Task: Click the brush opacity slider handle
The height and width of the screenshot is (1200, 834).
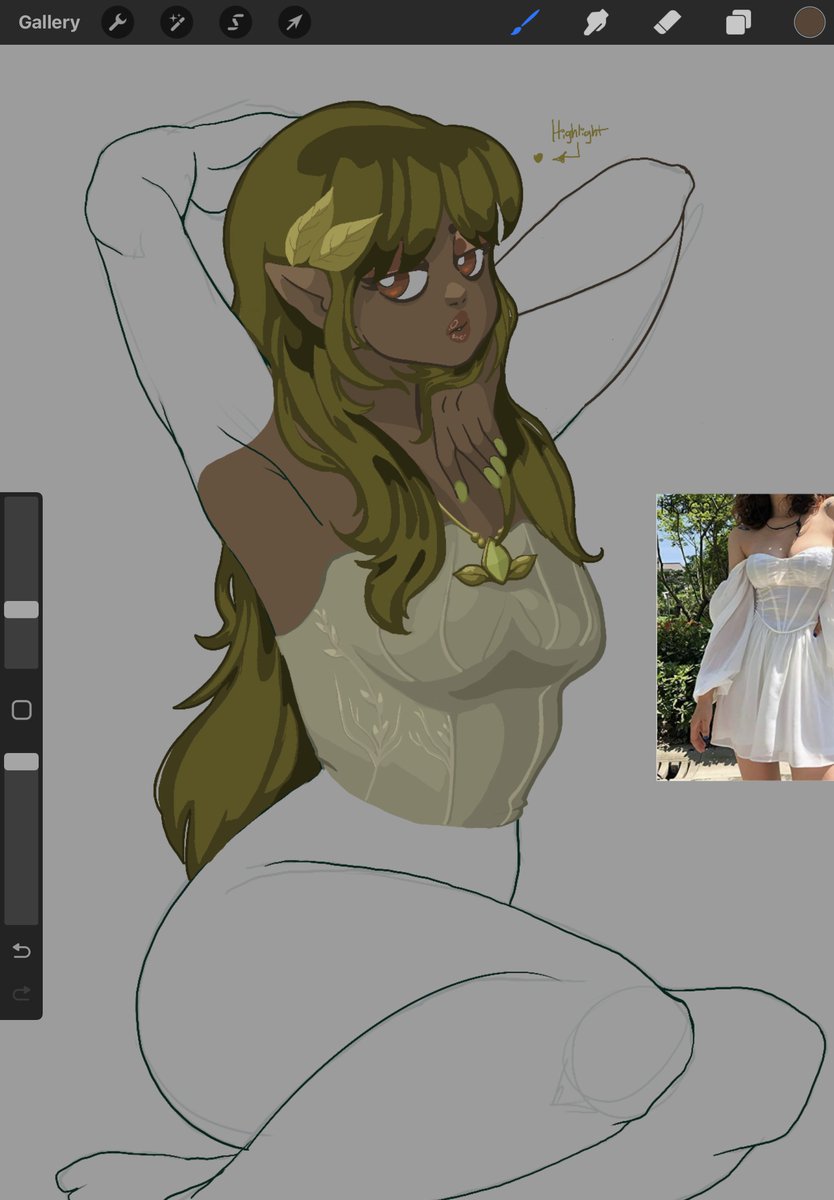Action: click(x=21, y=762)
